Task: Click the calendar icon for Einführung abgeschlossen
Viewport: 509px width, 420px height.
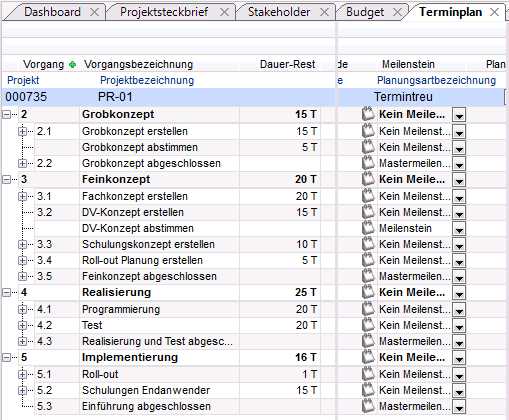Action: click(x=368, y=406)
